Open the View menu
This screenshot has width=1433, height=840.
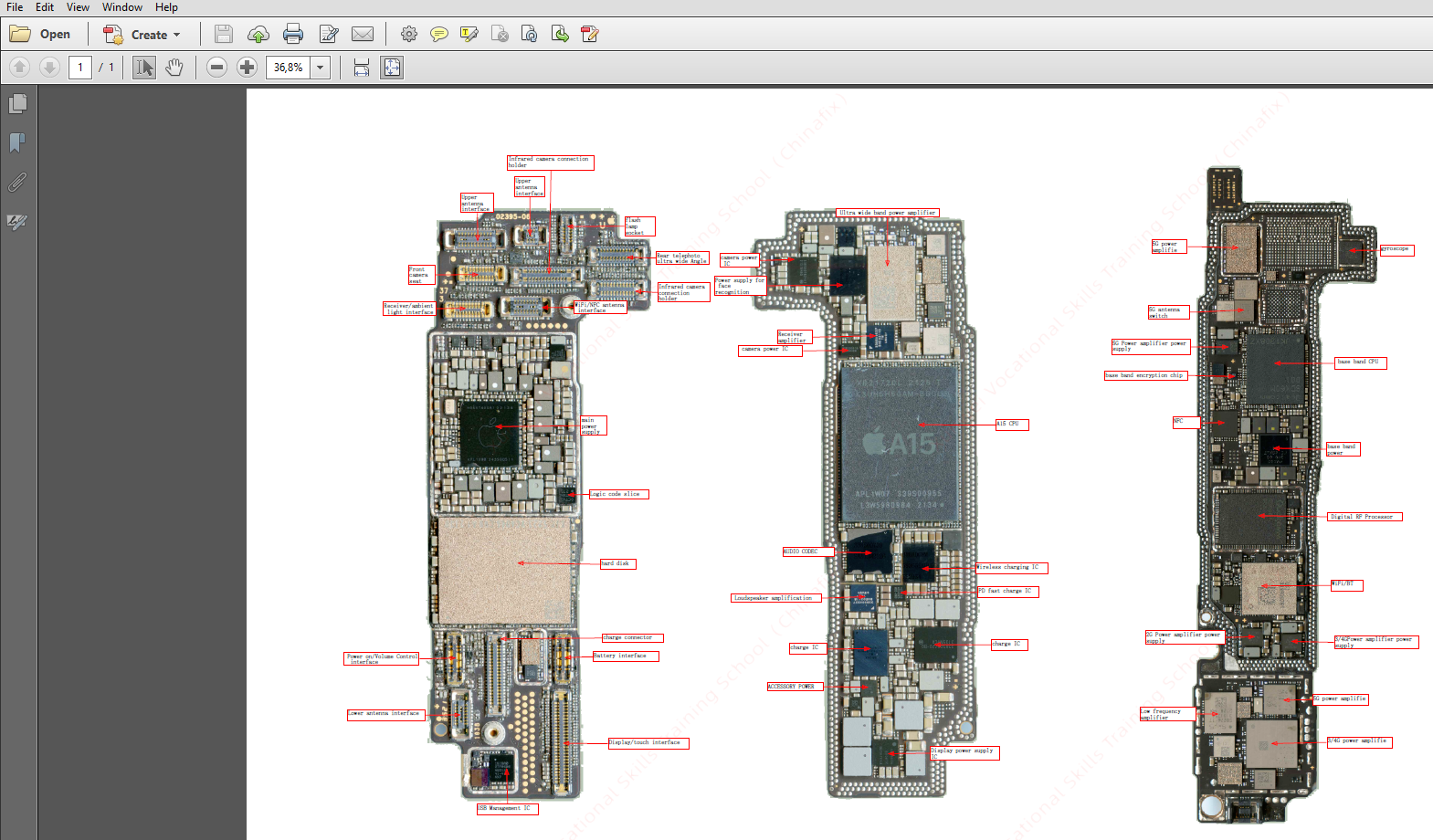[x=78, y=7]
